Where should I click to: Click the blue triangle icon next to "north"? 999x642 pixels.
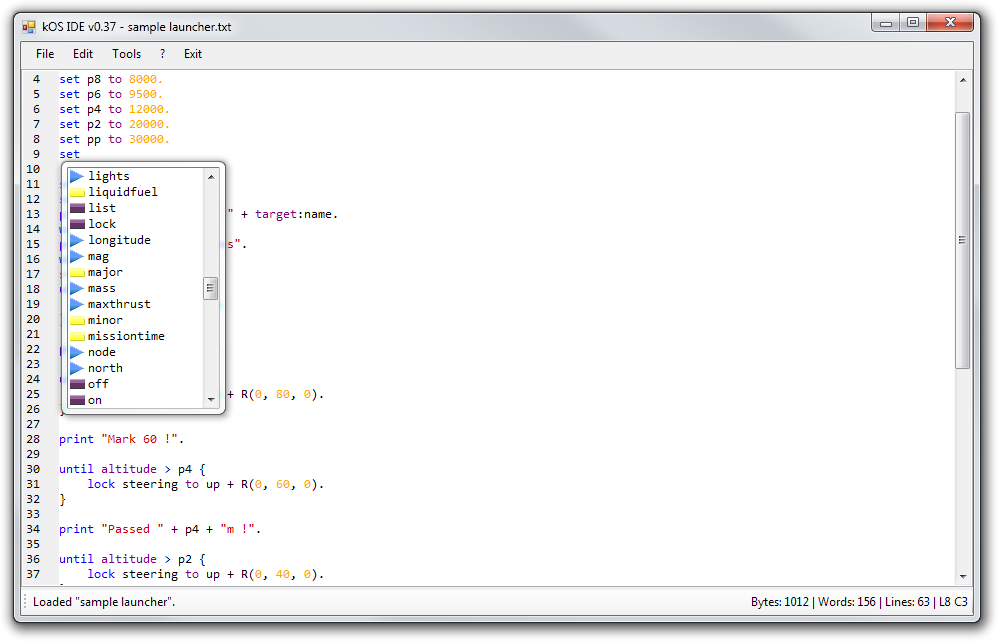pos(78,367)
